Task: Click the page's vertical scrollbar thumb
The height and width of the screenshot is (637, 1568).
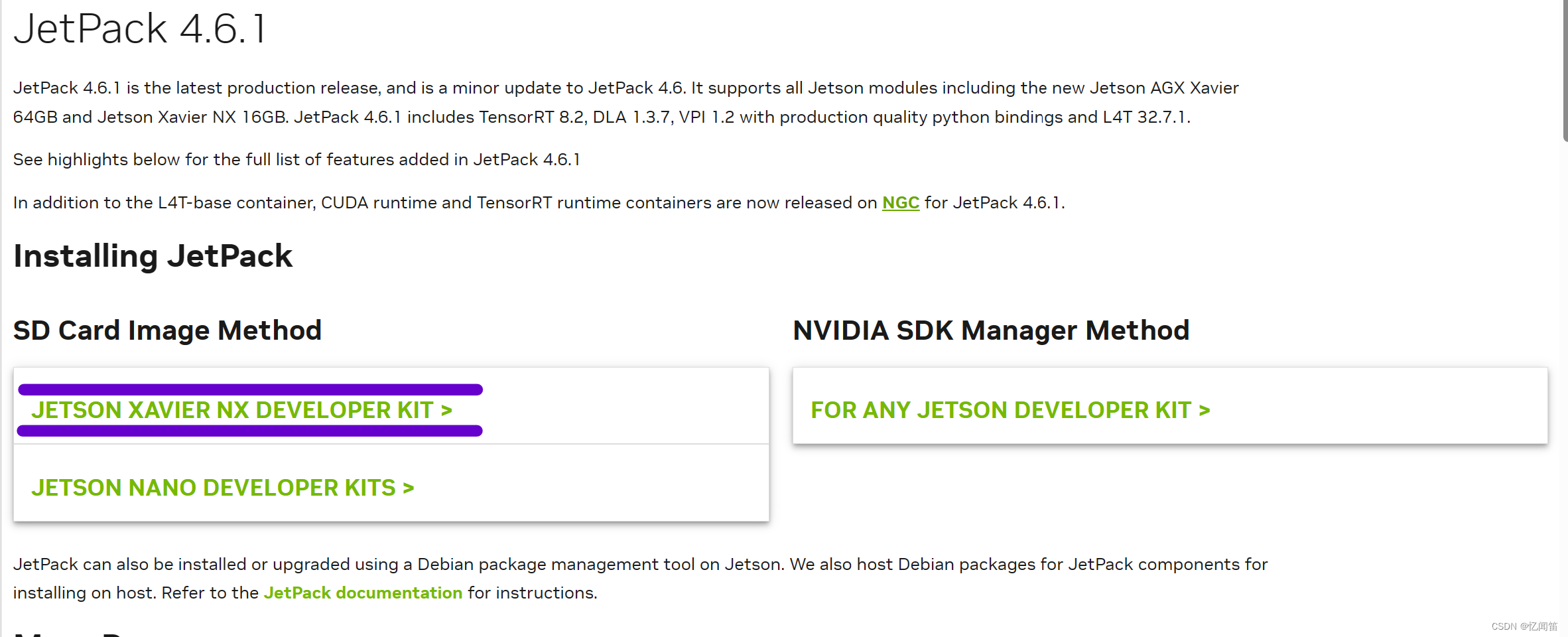Action: point(1565,70)
